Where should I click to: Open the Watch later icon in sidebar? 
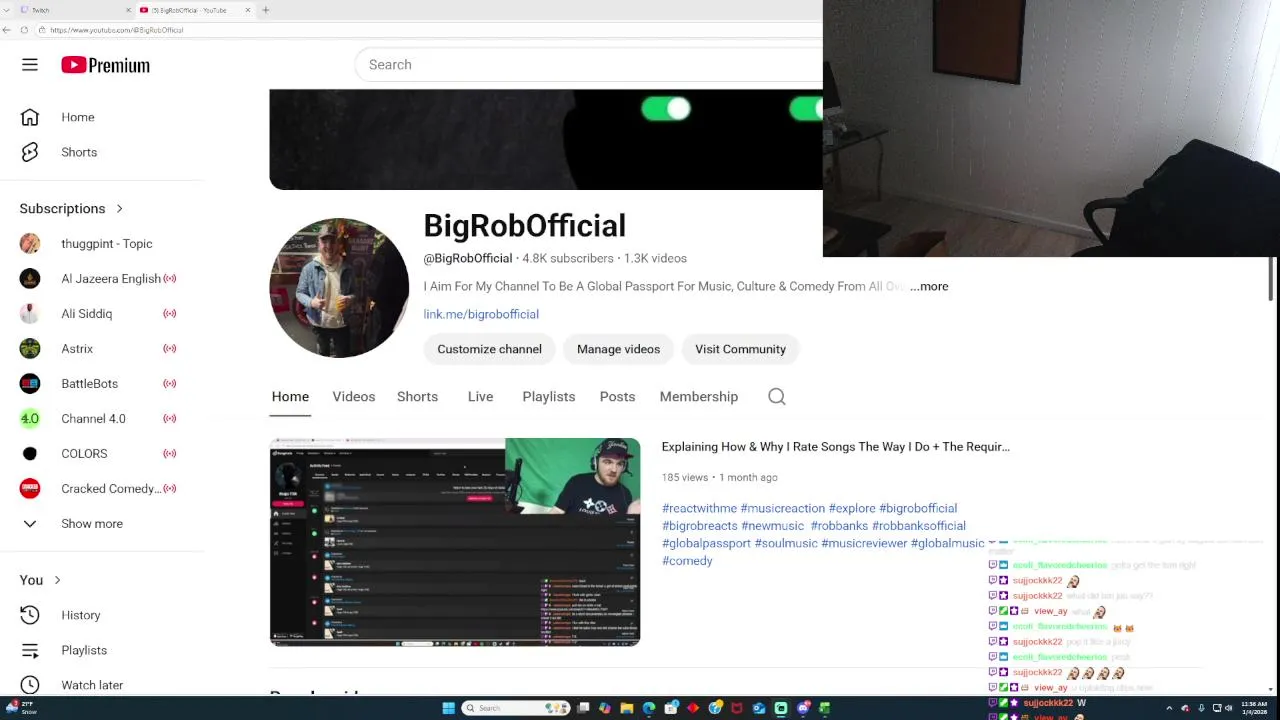[30, 685]
